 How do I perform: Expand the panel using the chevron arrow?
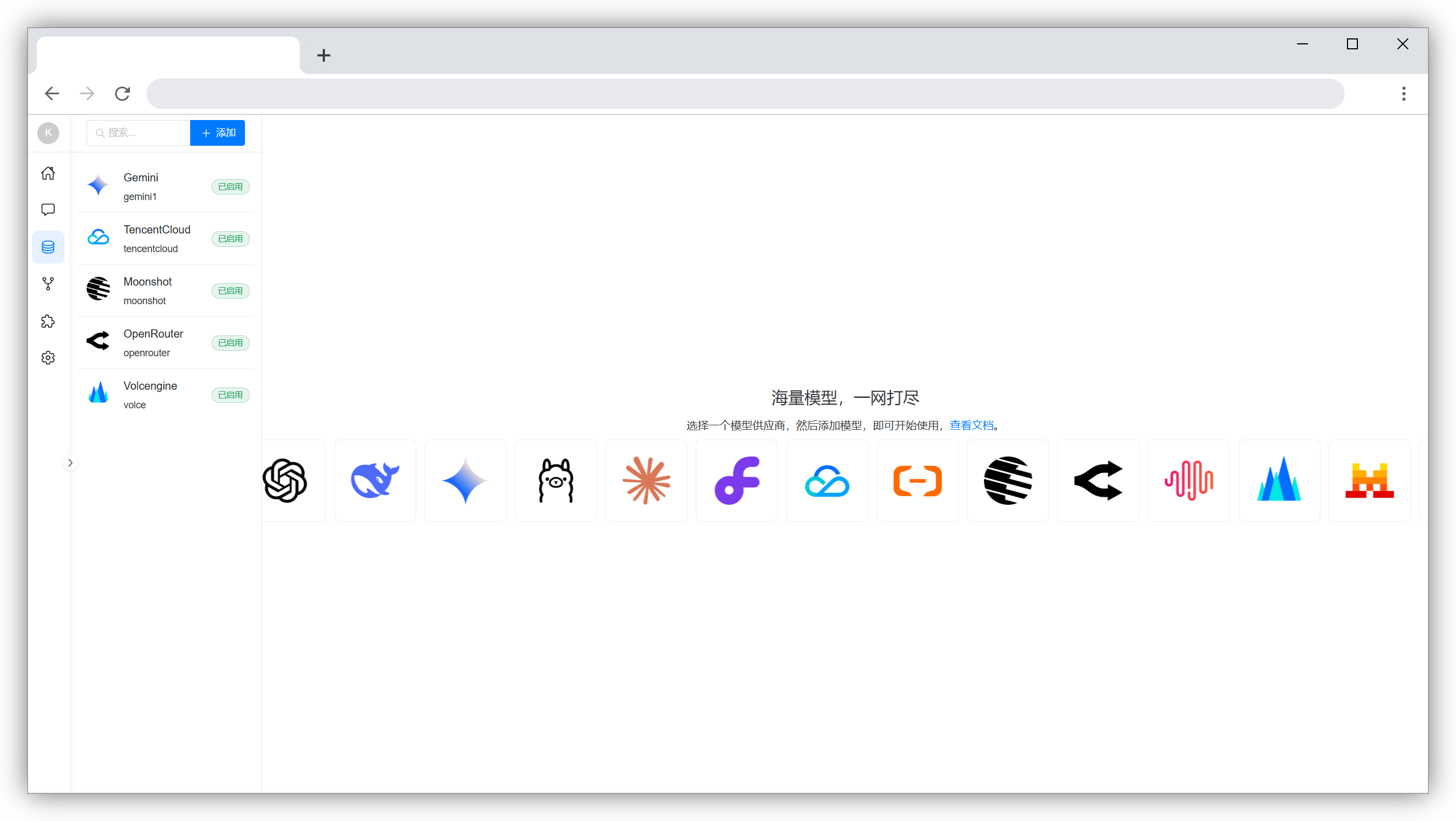tap(70, 463)
